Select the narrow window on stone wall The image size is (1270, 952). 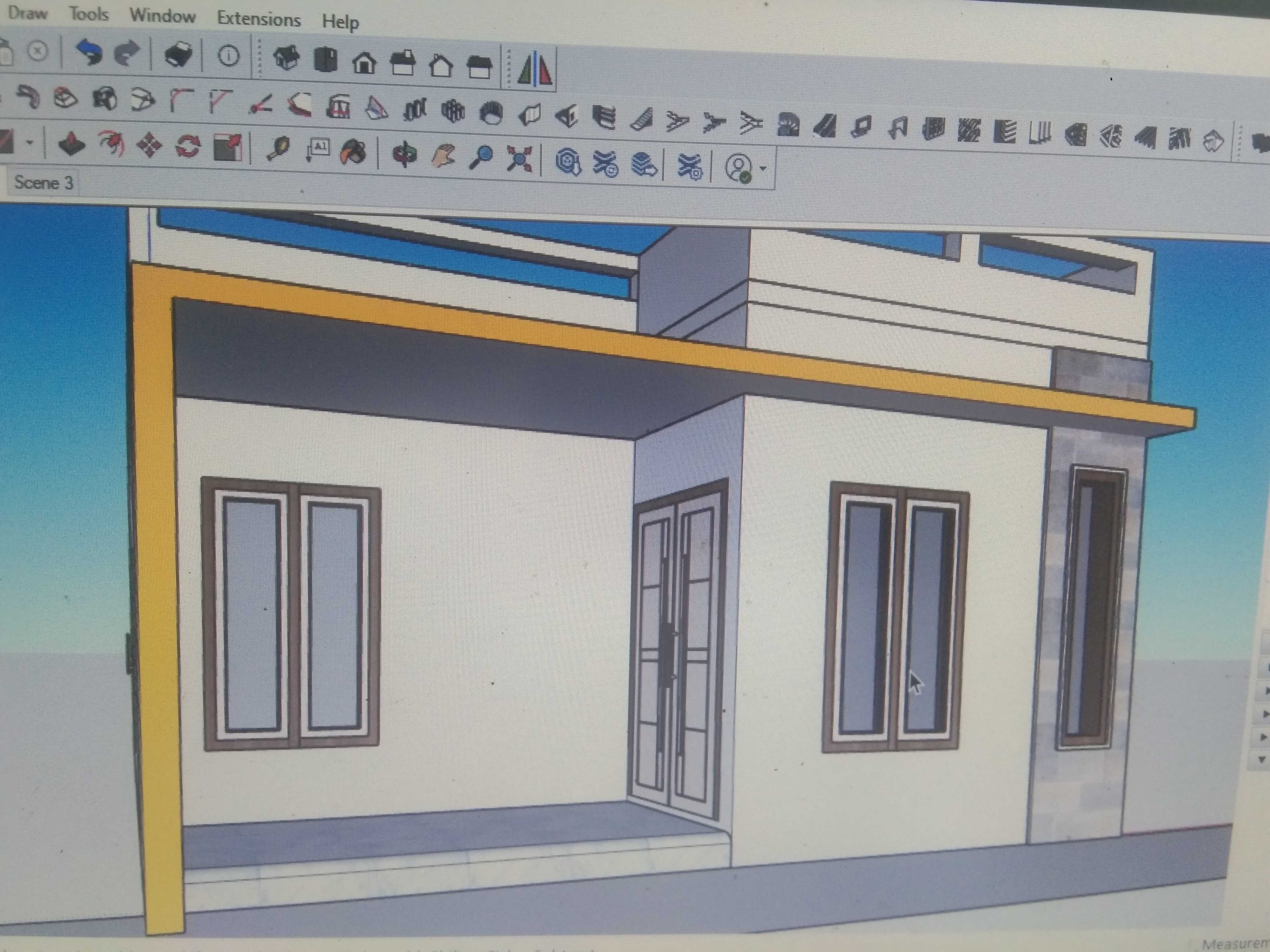(x=1092, y=607)
